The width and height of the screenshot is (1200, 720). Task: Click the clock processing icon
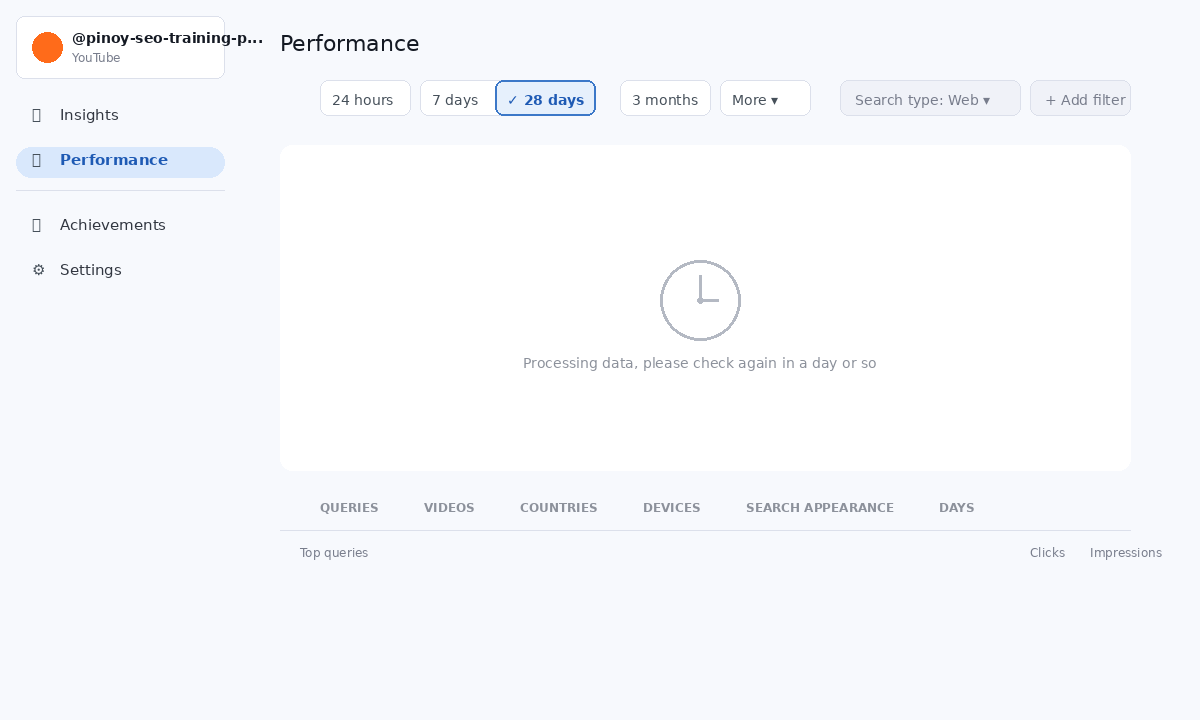click(700, 300)
